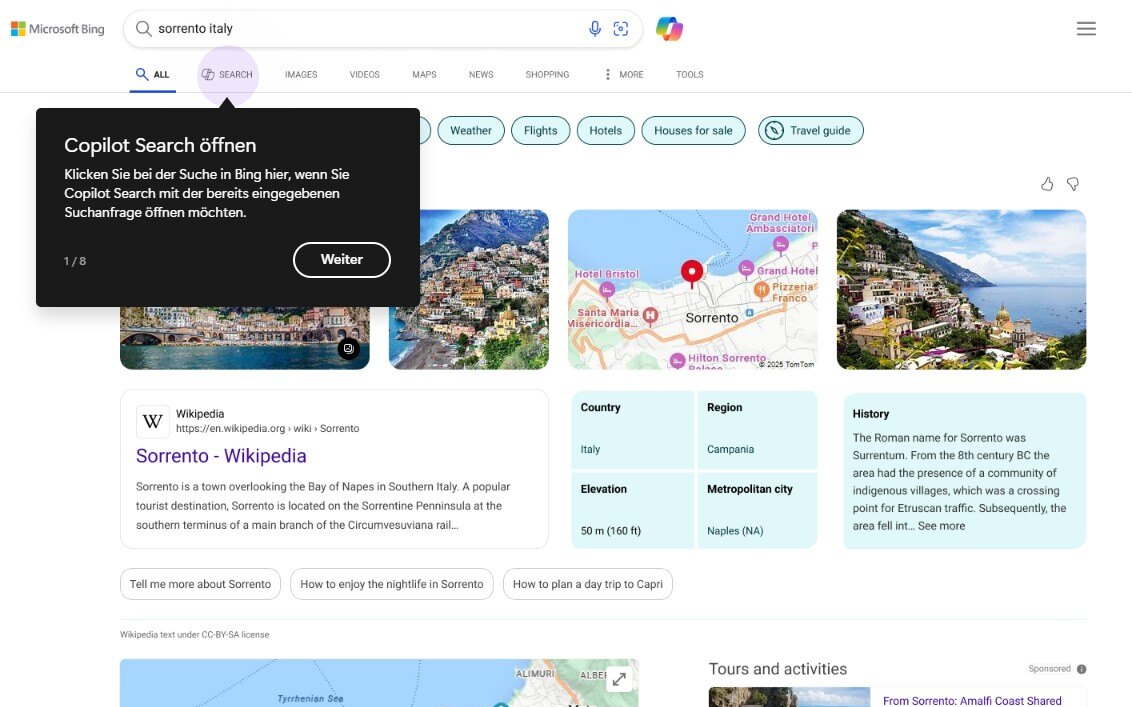Select the Weather chip
This screenshot has width=1132, height=707.
471,131
